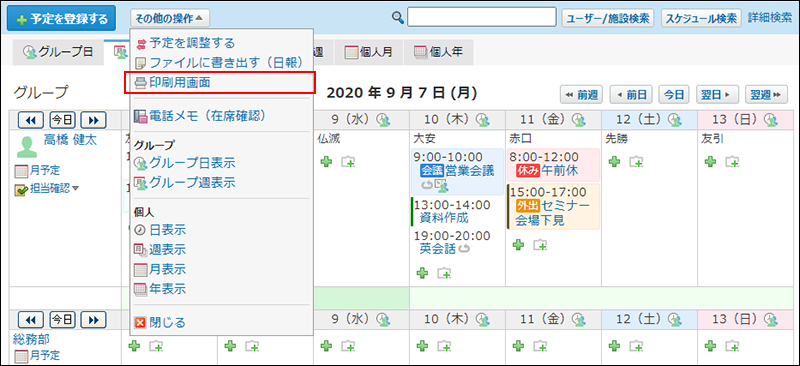The width and height of the screenshot is (800, 366).
Task: Click group day icon beside 11（金） top header
Action: [x=579, y=120]
